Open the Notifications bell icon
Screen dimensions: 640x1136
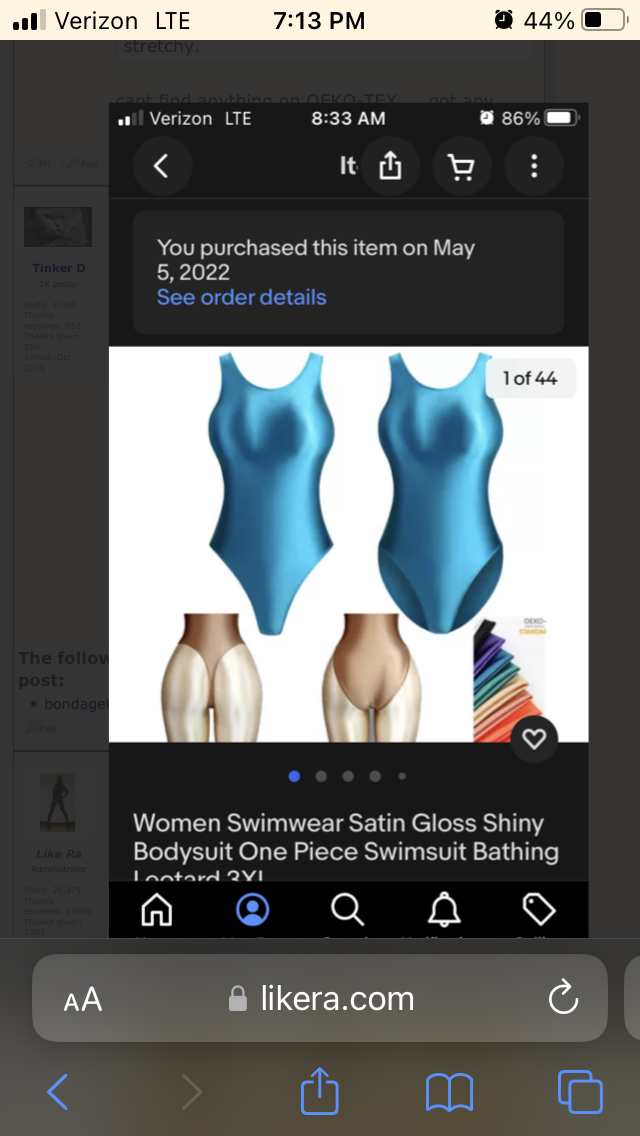444,909
